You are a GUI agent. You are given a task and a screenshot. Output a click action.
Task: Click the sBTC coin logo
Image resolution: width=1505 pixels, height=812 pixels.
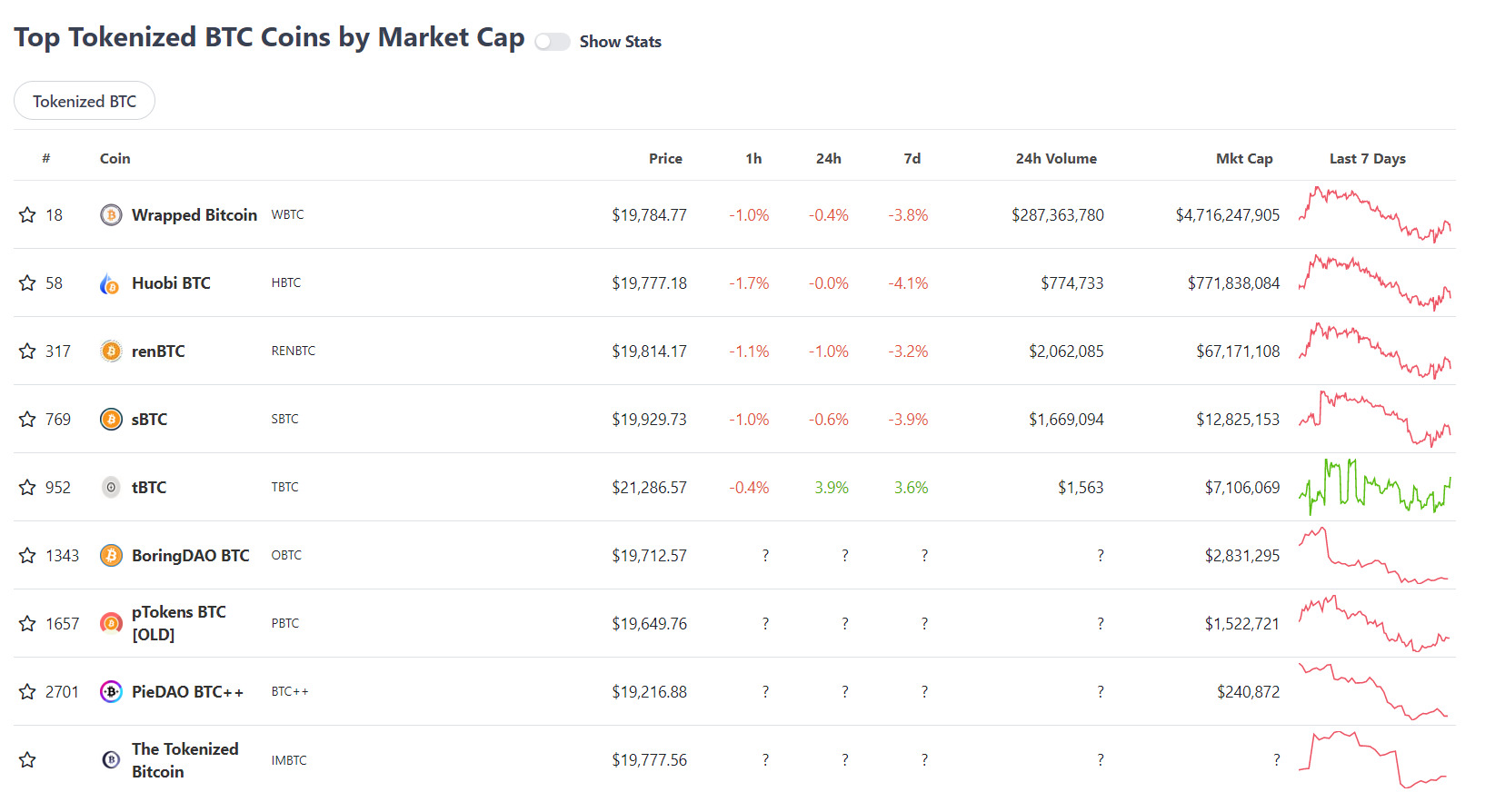(x=111, y=420)
